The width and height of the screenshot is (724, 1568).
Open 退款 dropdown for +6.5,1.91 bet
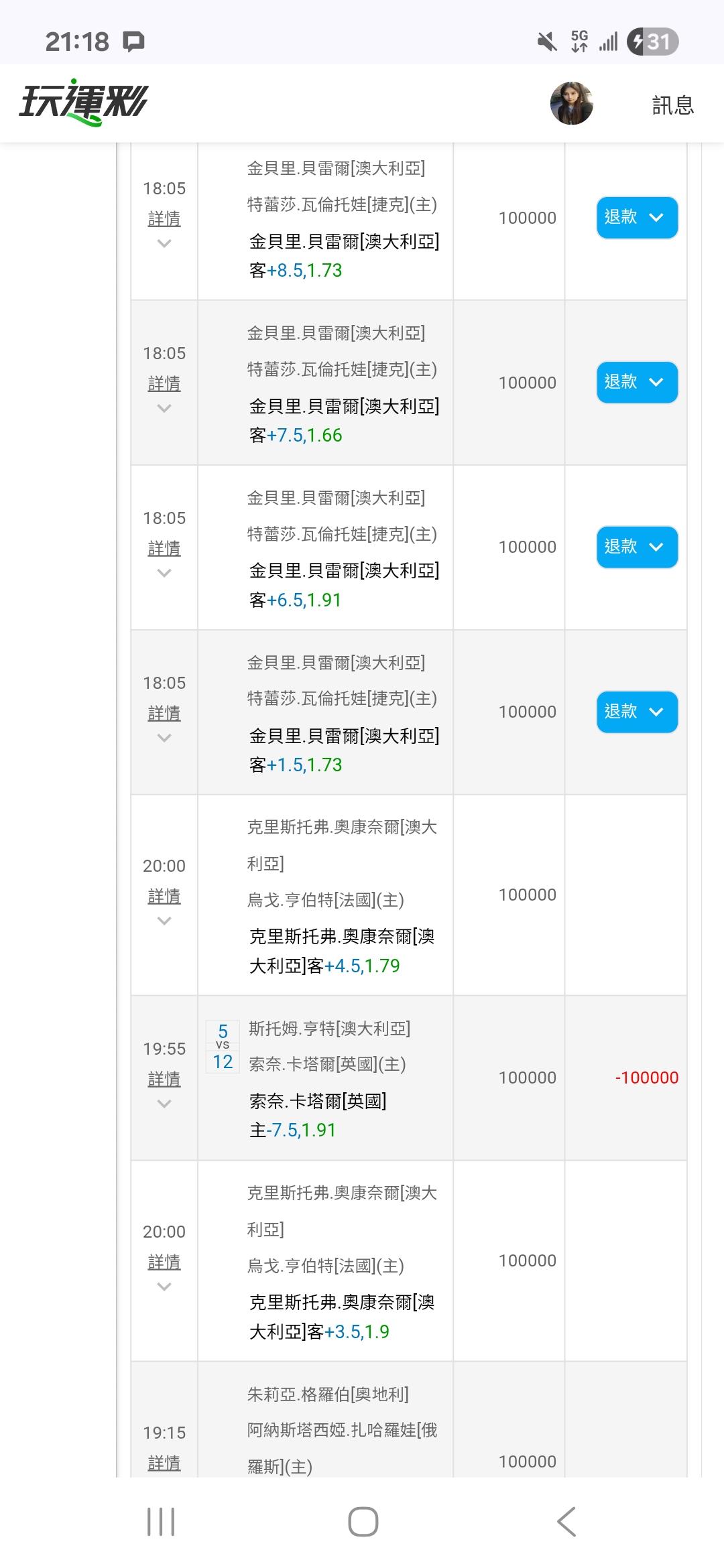637,547
